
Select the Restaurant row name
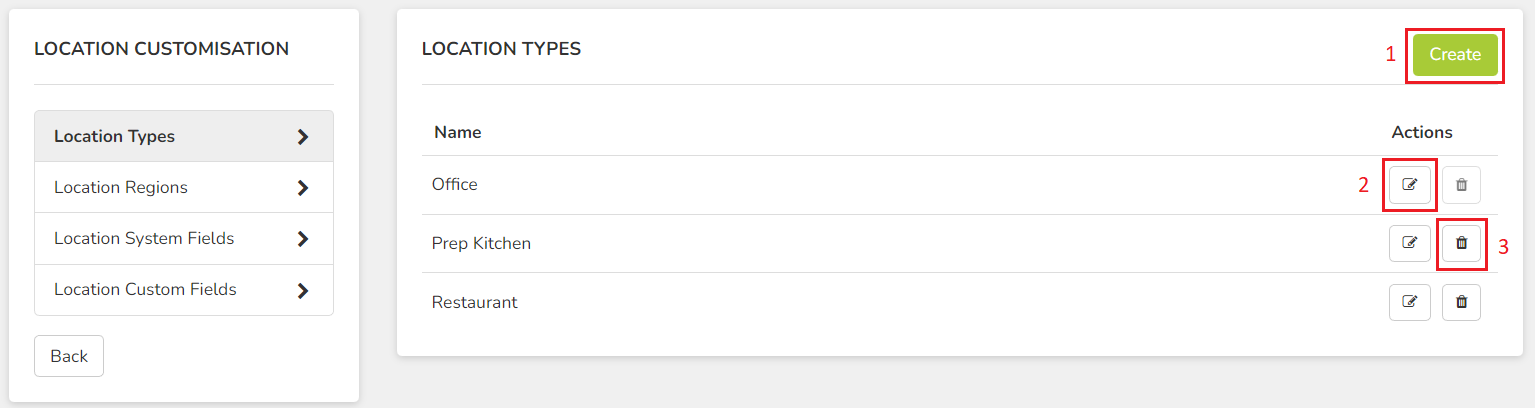(475, 302)
